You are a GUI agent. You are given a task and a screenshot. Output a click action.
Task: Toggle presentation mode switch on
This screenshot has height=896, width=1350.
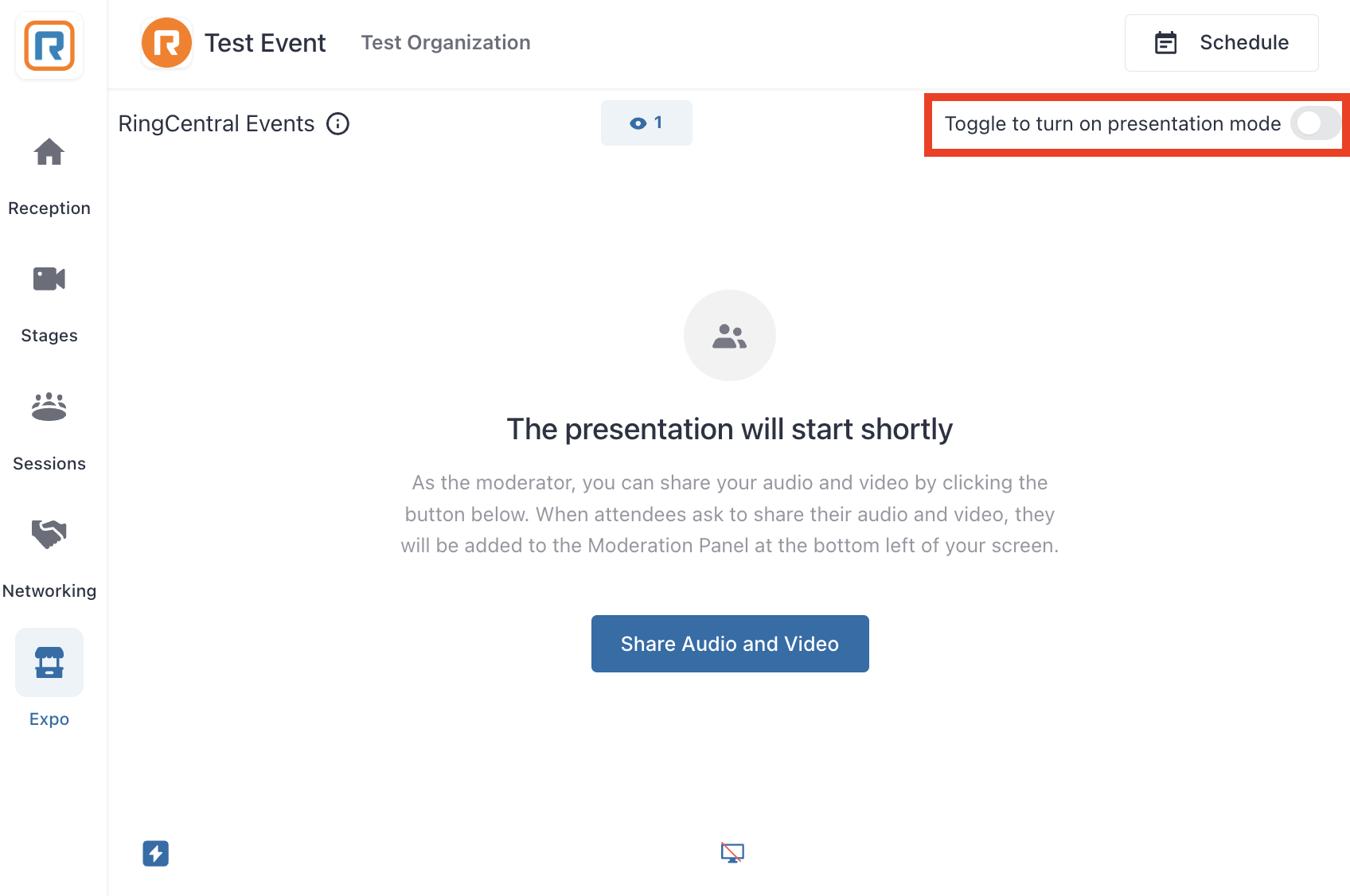tap(1316, 123)
